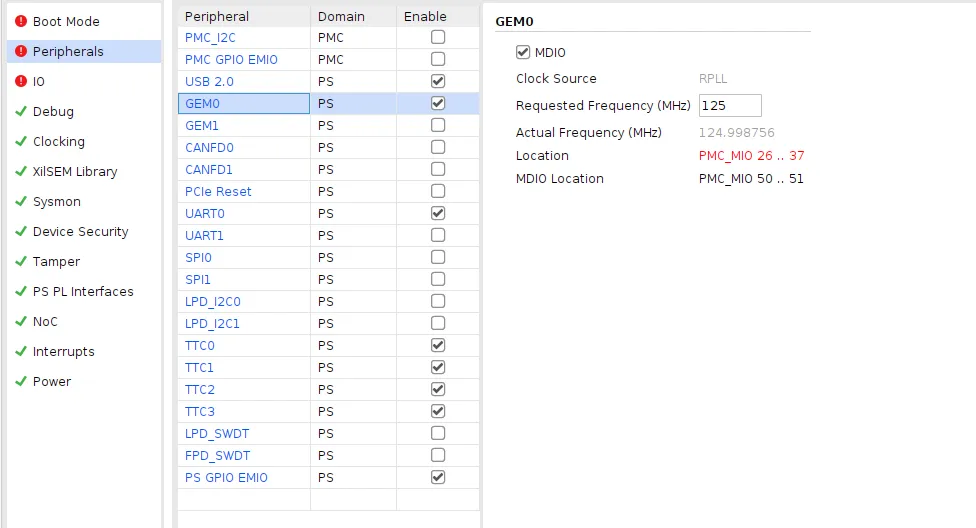This screenshot has width=976, height=528.
Task: Uncheck the MDIO checkbox for GEM0
Action: (523, 52)
